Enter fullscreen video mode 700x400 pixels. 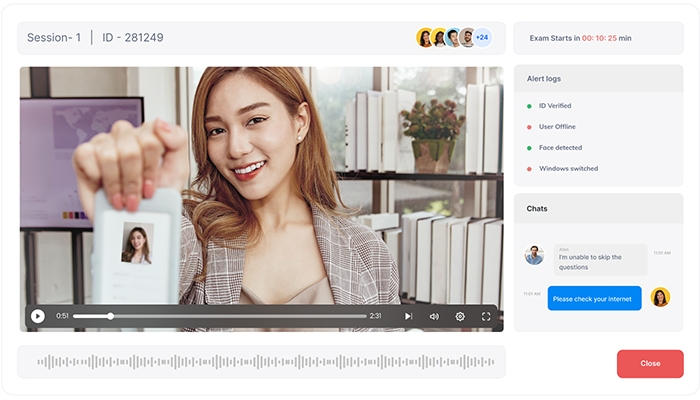[486, 316]
